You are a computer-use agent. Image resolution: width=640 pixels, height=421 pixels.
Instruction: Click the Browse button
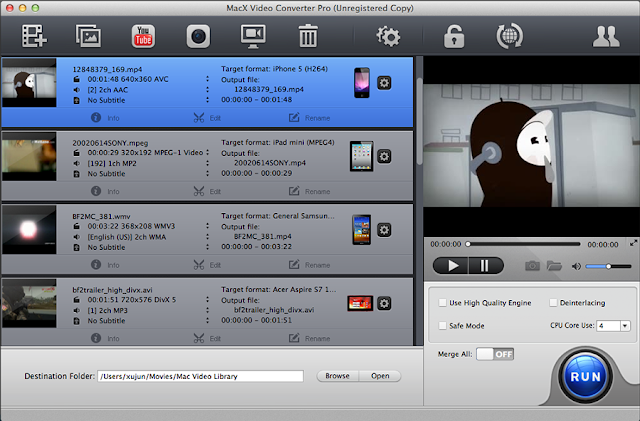pos(337,376)
